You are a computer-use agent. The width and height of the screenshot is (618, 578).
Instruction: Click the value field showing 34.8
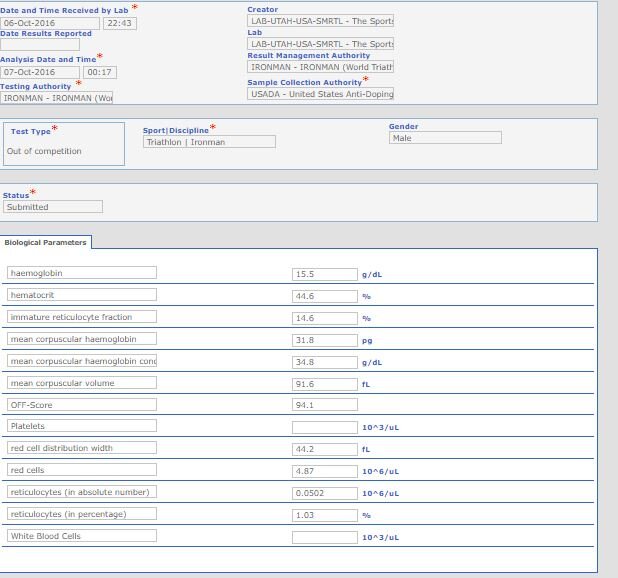(325, 362)
